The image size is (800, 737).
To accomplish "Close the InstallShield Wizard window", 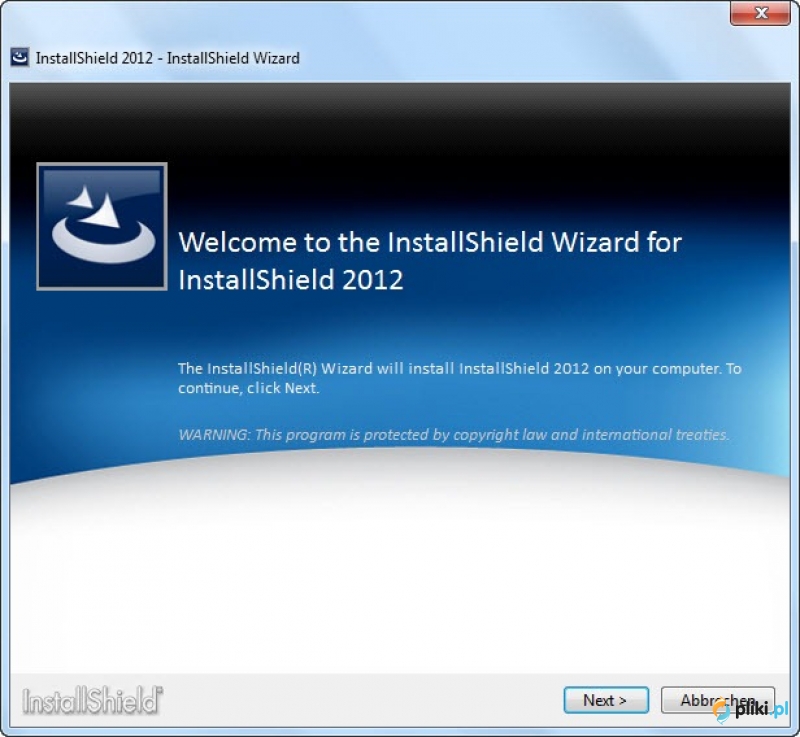I will [x=760, y=13].
